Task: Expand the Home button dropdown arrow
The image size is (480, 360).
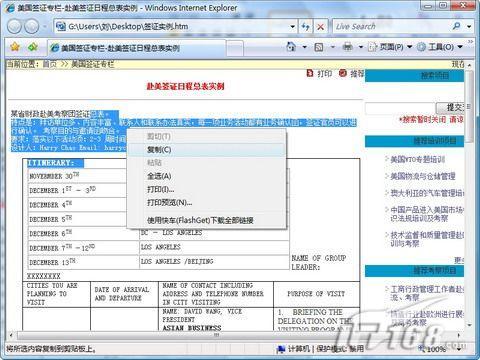Action: point(304,47)
